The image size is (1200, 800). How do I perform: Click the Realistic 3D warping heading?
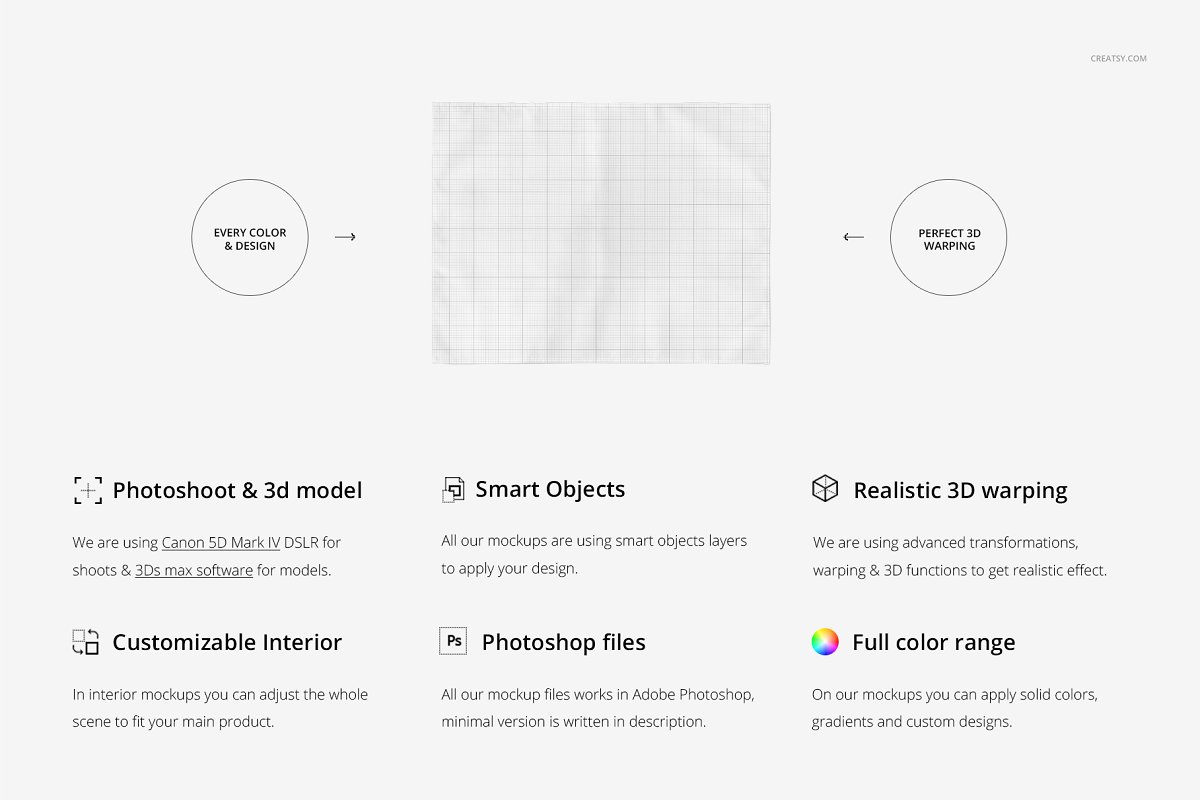(x=960, y=490)
